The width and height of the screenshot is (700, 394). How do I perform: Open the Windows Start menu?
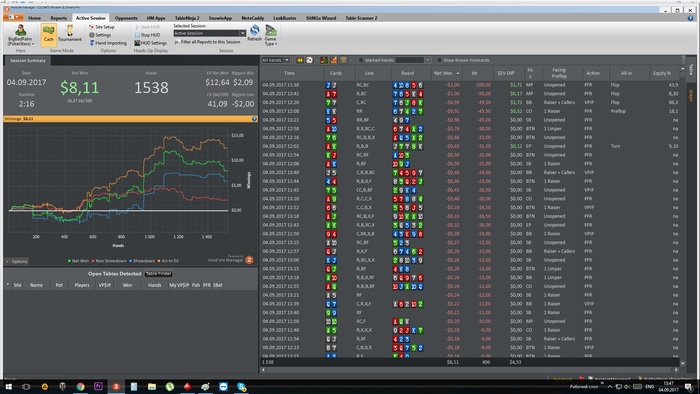click(x=8, y=386)
